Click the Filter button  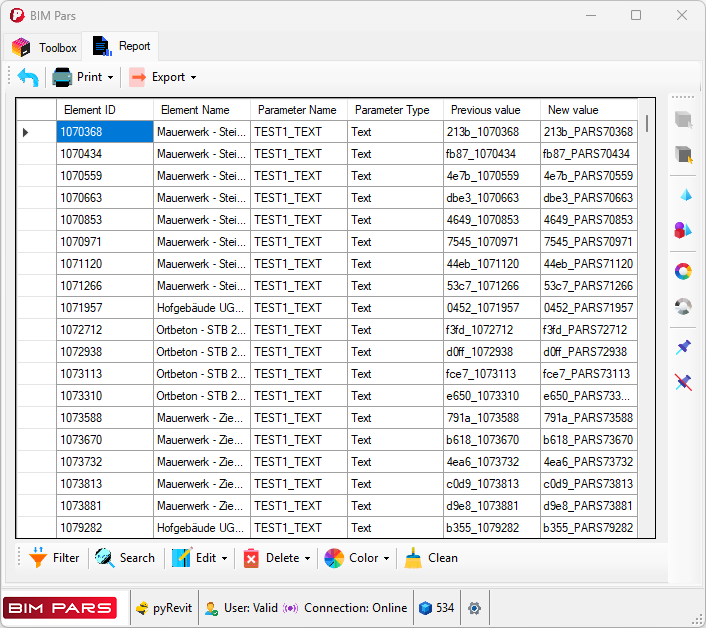[x=54, y=558]
